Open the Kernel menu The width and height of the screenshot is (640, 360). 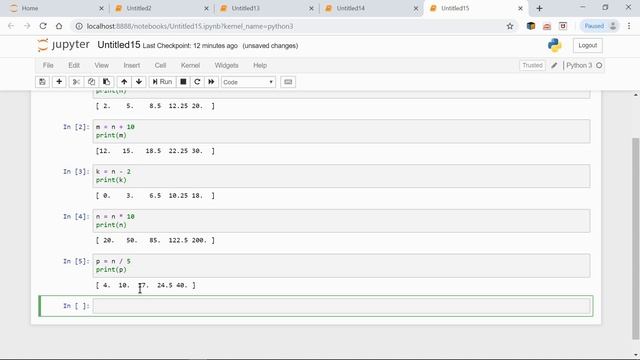click(190, 65)
